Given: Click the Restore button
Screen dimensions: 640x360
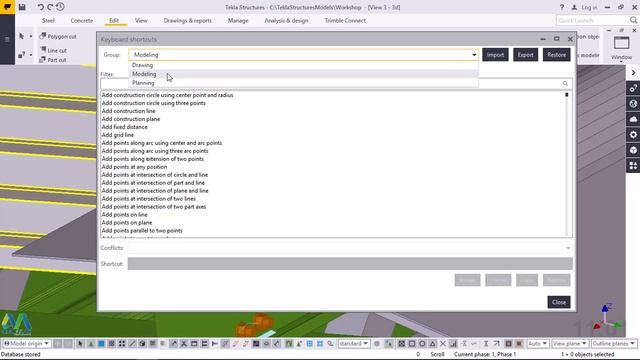Looking at the screenshot, I should [557, 55].
